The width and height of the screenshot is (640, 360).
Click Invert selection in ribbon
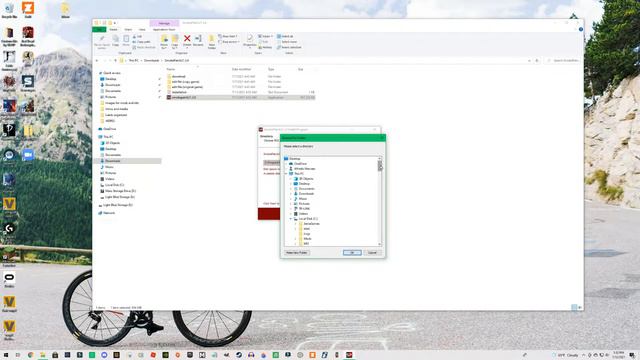pyautogui.click(x=289, y=47)
